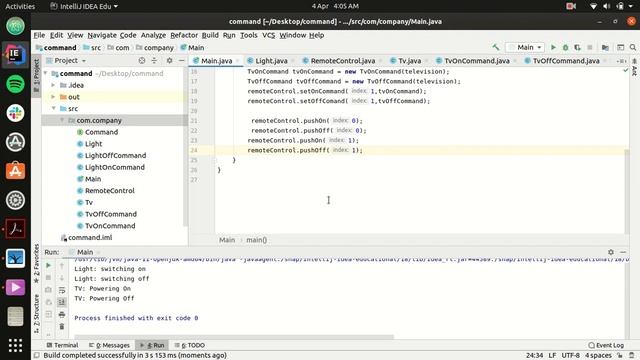Click the src breadcrumb
640x360 pixels.
coord(92,48)
